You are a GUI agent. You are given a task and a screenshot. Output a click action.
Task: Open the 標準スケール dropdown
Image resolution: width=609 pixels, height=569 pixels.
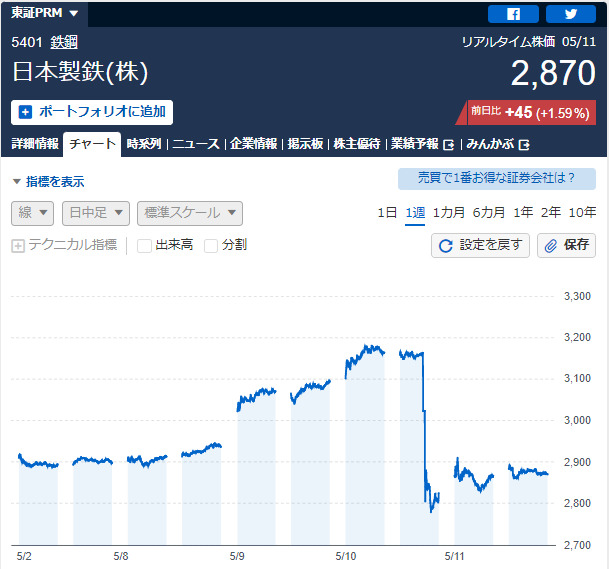point(190,213)
